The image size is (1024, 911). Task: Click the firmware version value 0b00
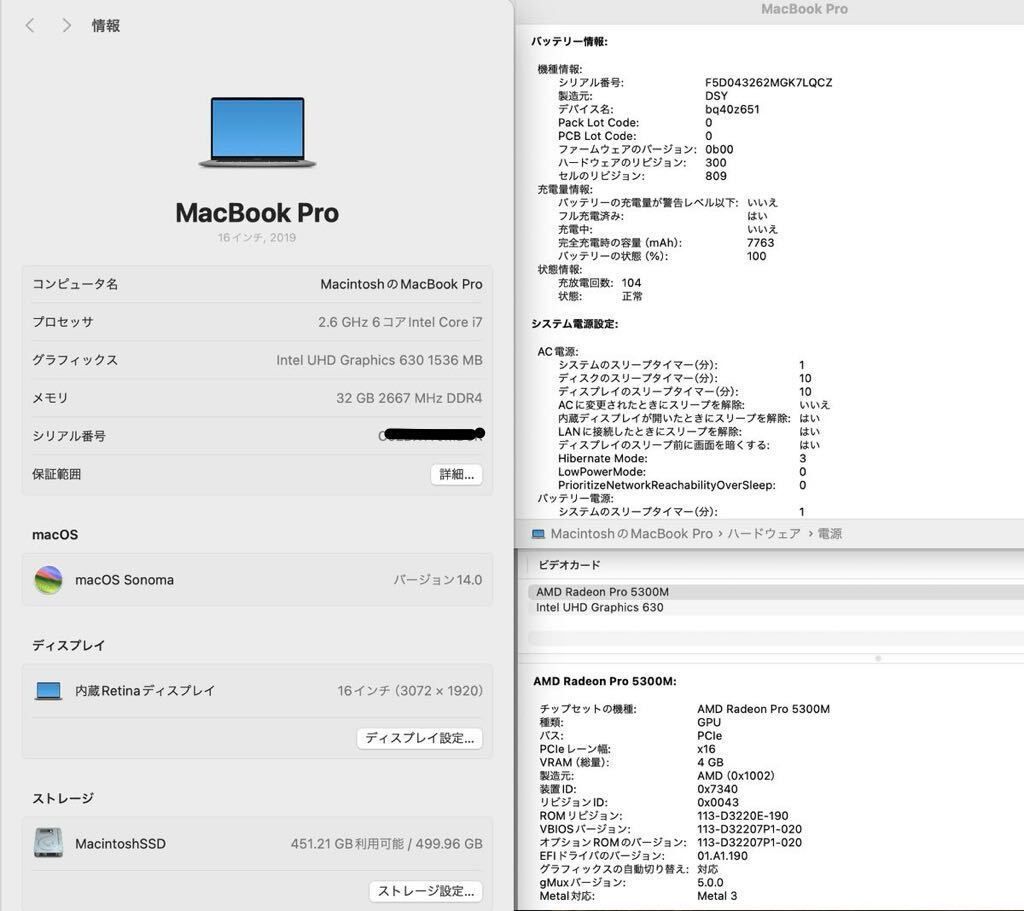point(719,149)
